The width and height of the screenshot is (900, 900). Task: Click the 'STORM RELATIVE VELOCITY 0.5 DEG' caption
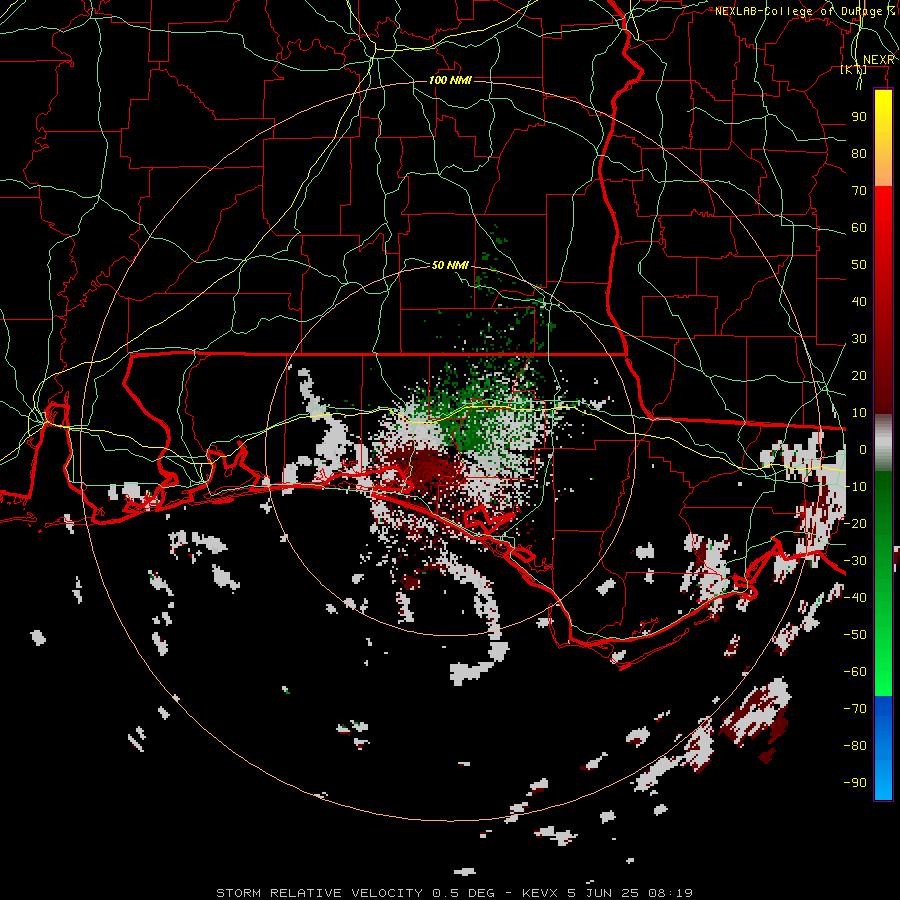pyautogui.click(x=355, y=893)
